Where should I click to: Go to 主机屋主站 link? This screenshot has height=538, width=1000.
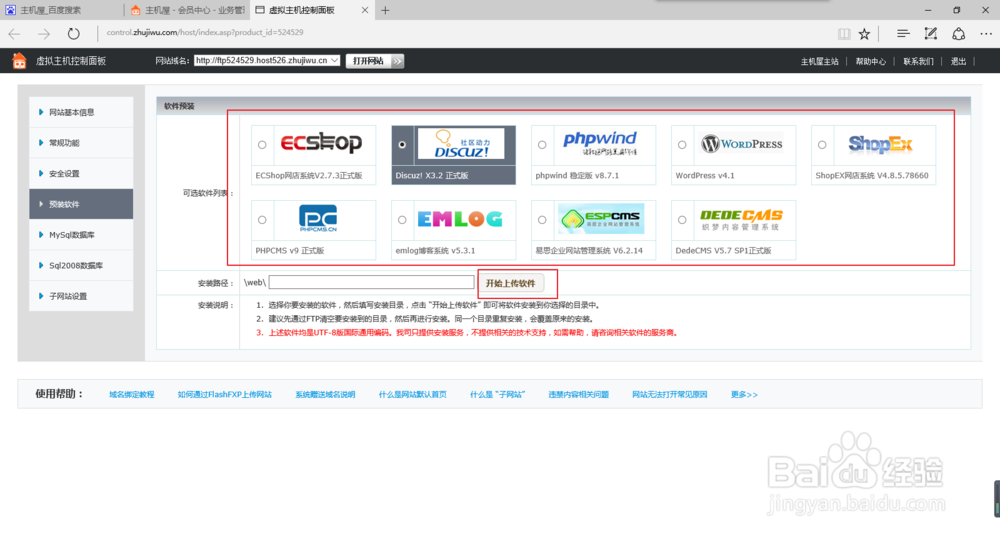point(820,62)
